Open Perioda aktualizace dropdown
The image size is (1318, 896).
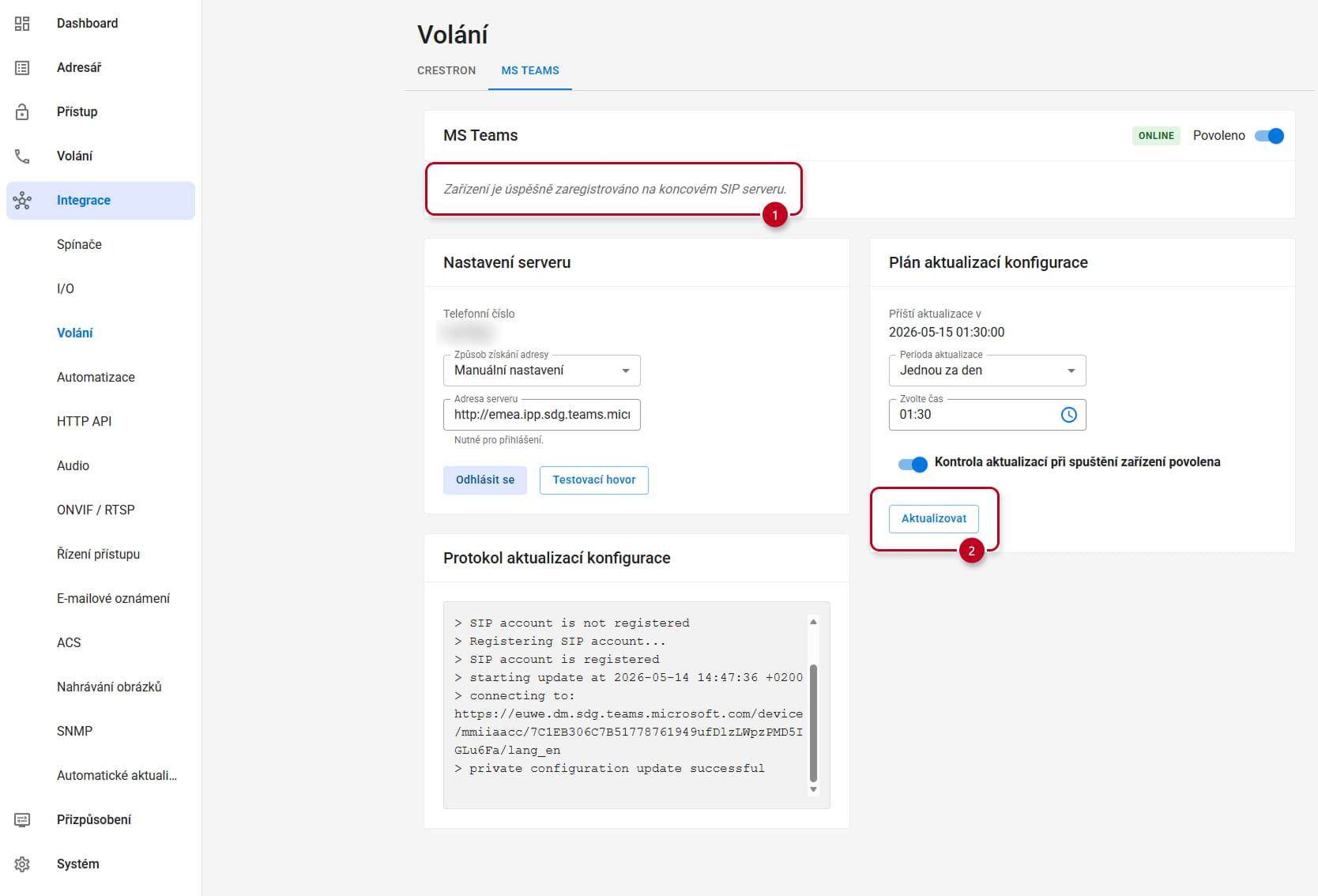(987, 371)
